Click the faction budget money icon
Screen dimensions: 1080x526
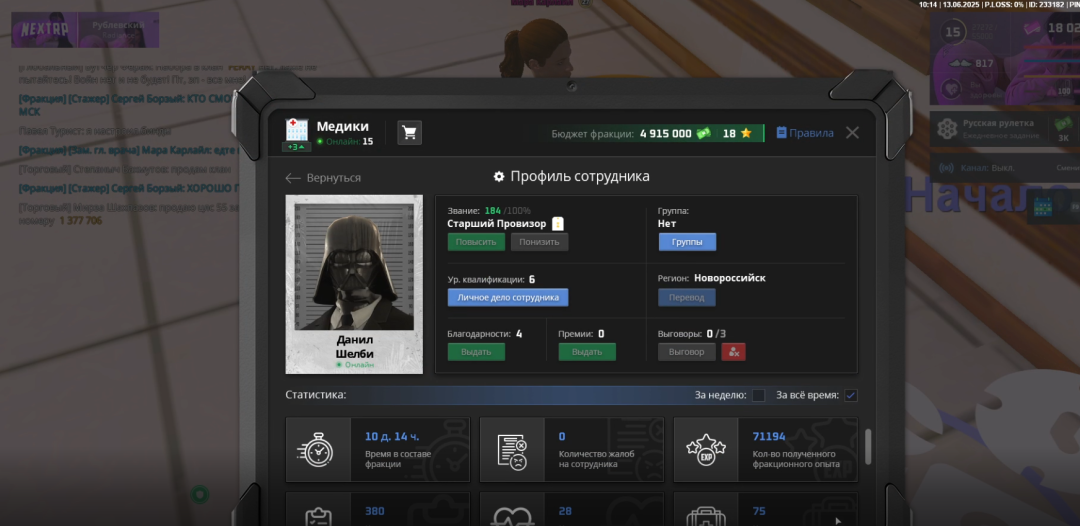(x=703, y=134)
